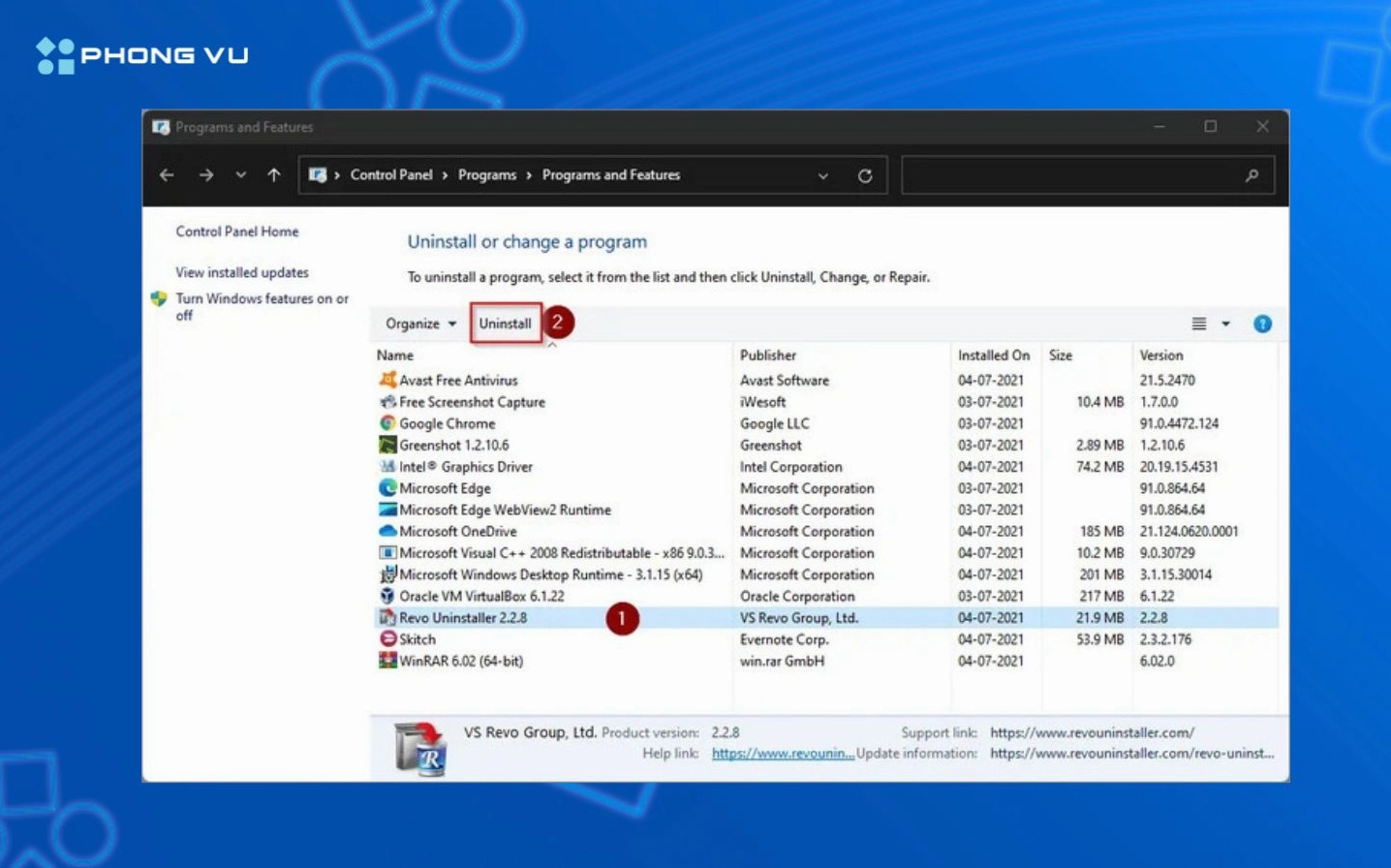
Task: Expand the Organize dropdown menu
Action: tap(420, 324)
